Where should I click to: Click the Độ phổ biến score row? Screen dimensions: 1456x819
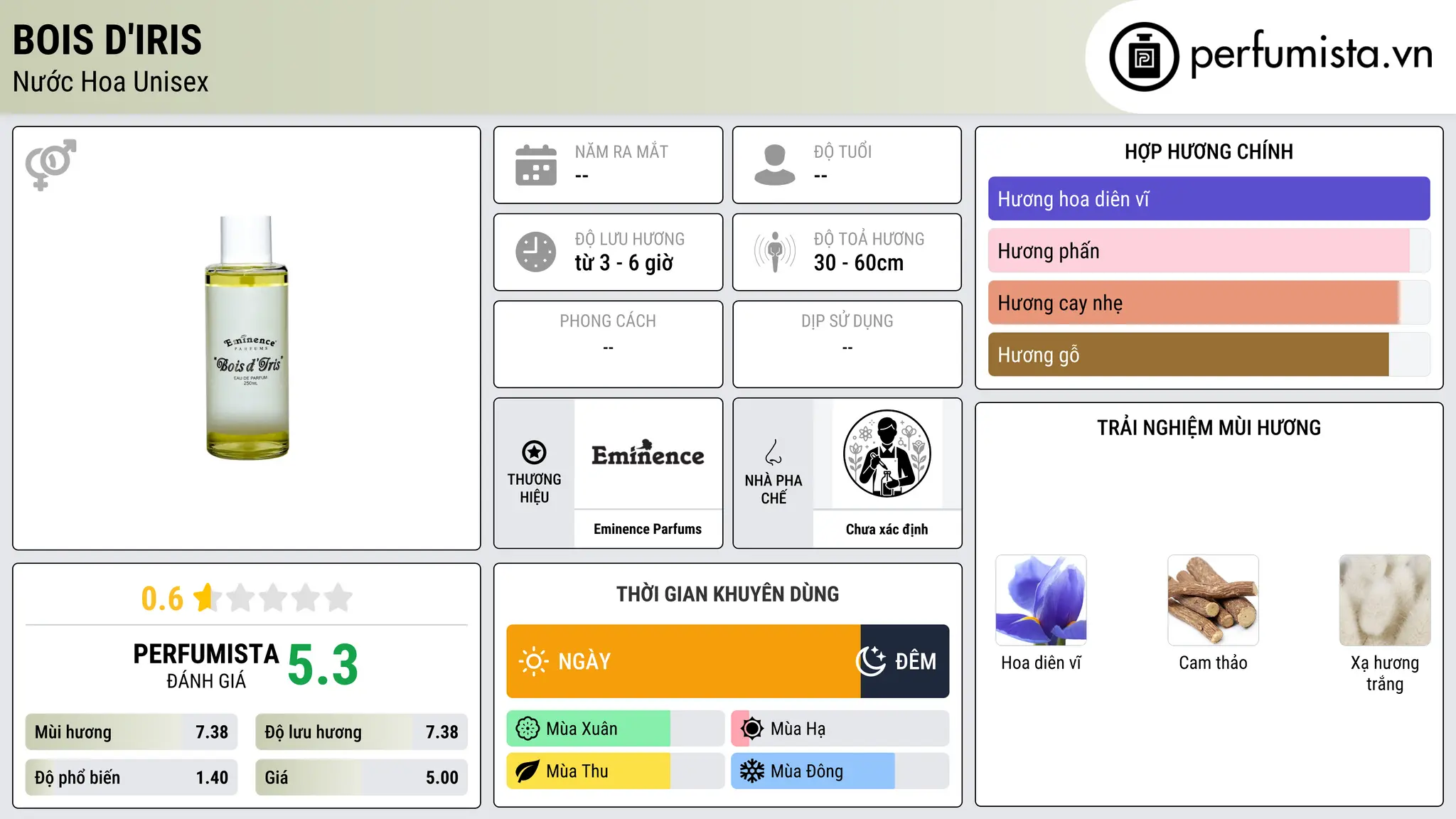coord(132,778)
